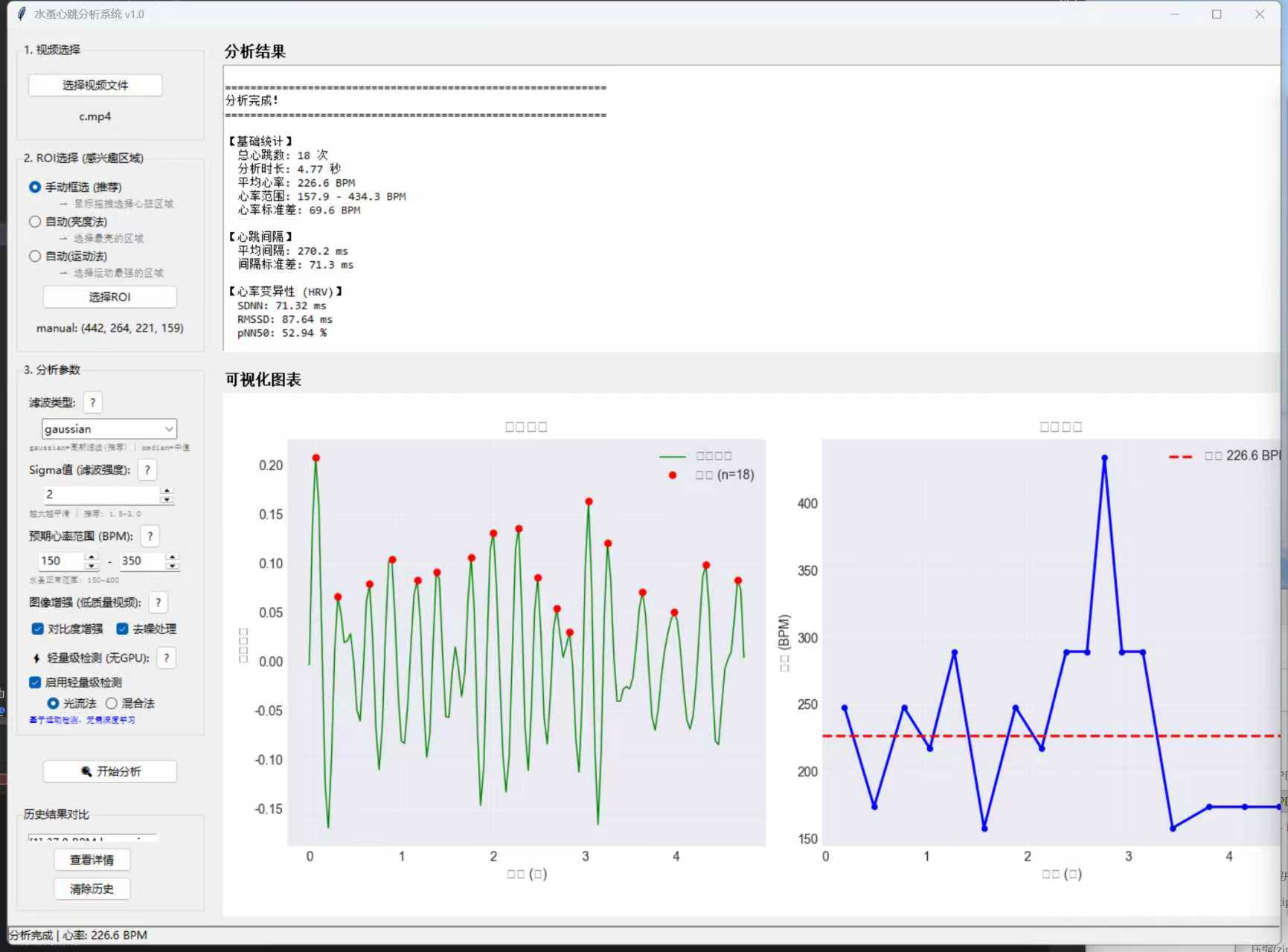Viewport: 1288px width, 952px height.
Task: Choose the 自动(运动法) ROI option
Action: pyautogui.click(x=35, y=256)
